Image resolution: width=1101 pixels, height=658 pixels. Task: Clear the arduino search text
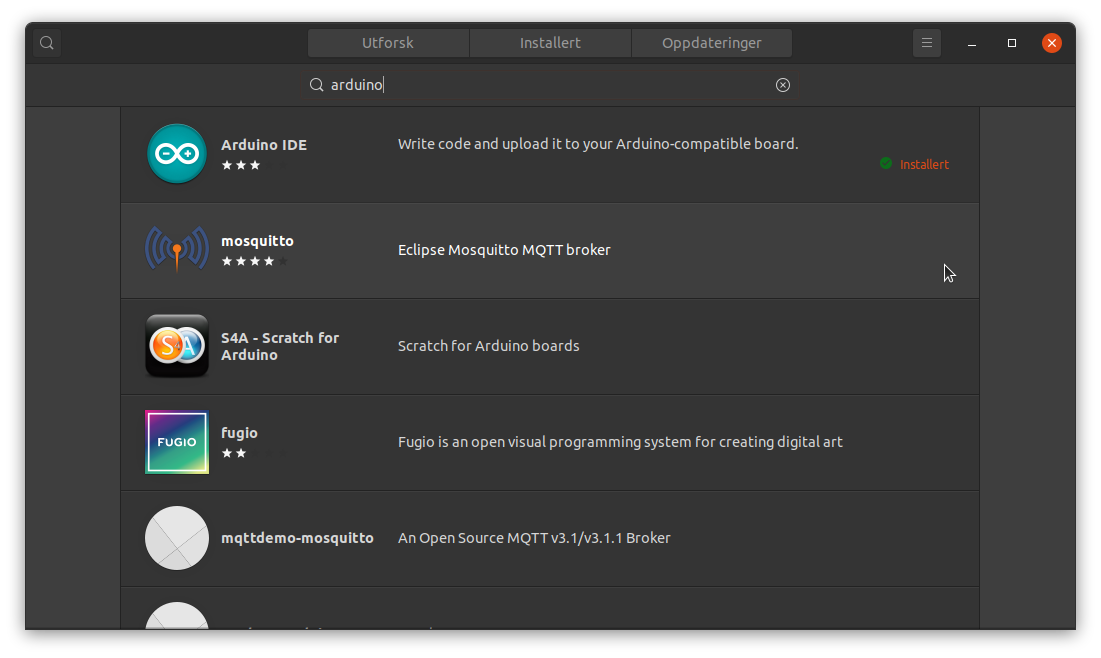[782, 85]
